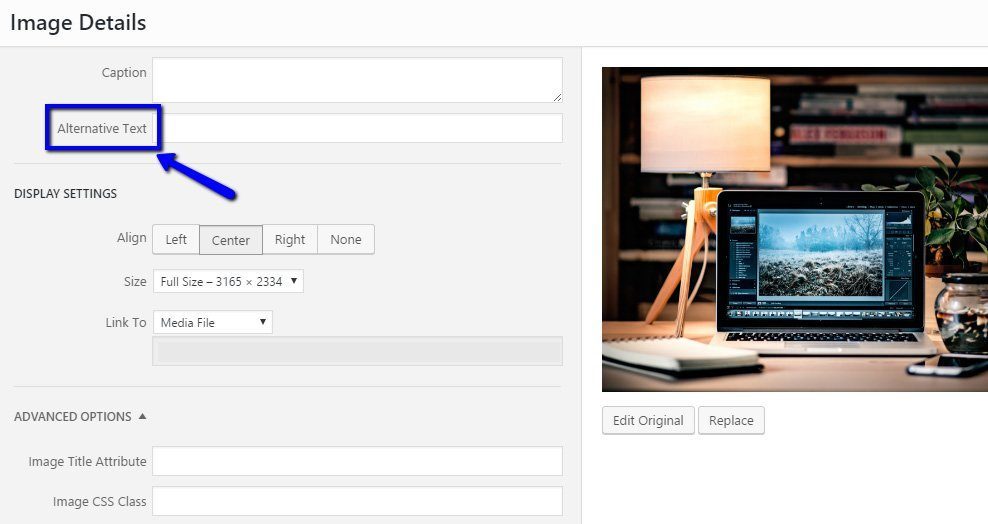988x524 pixels.
Task: Open the Link To dropdown showing Media File
Action: click(212, 322)
